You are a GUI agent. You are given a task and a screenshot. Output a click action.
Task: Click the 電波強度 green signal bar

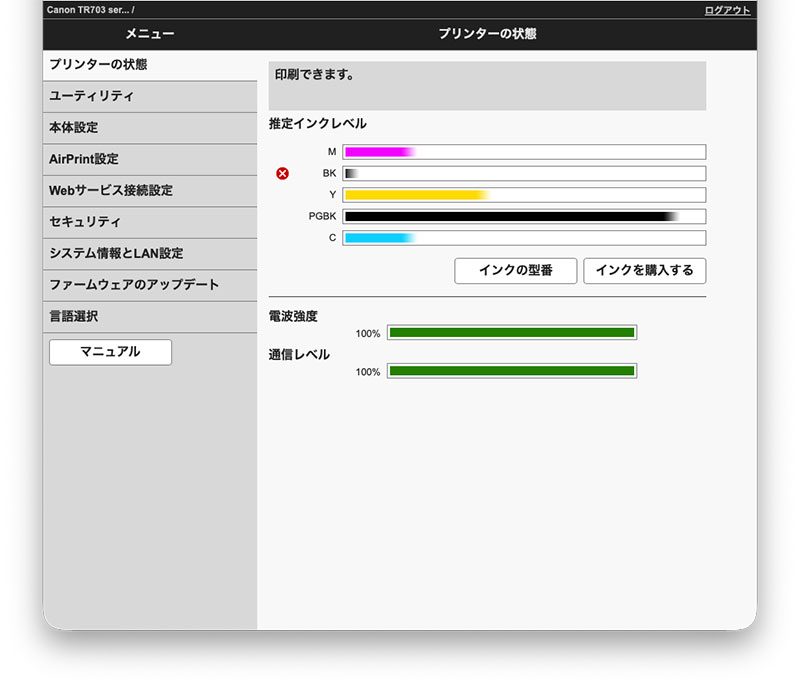point(512,333)
